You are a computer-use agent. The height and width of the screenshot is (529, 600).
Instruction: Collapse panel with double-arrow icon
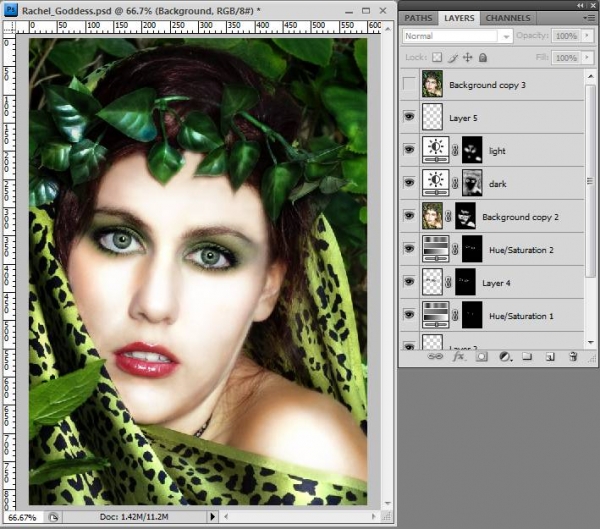(581, 5)
